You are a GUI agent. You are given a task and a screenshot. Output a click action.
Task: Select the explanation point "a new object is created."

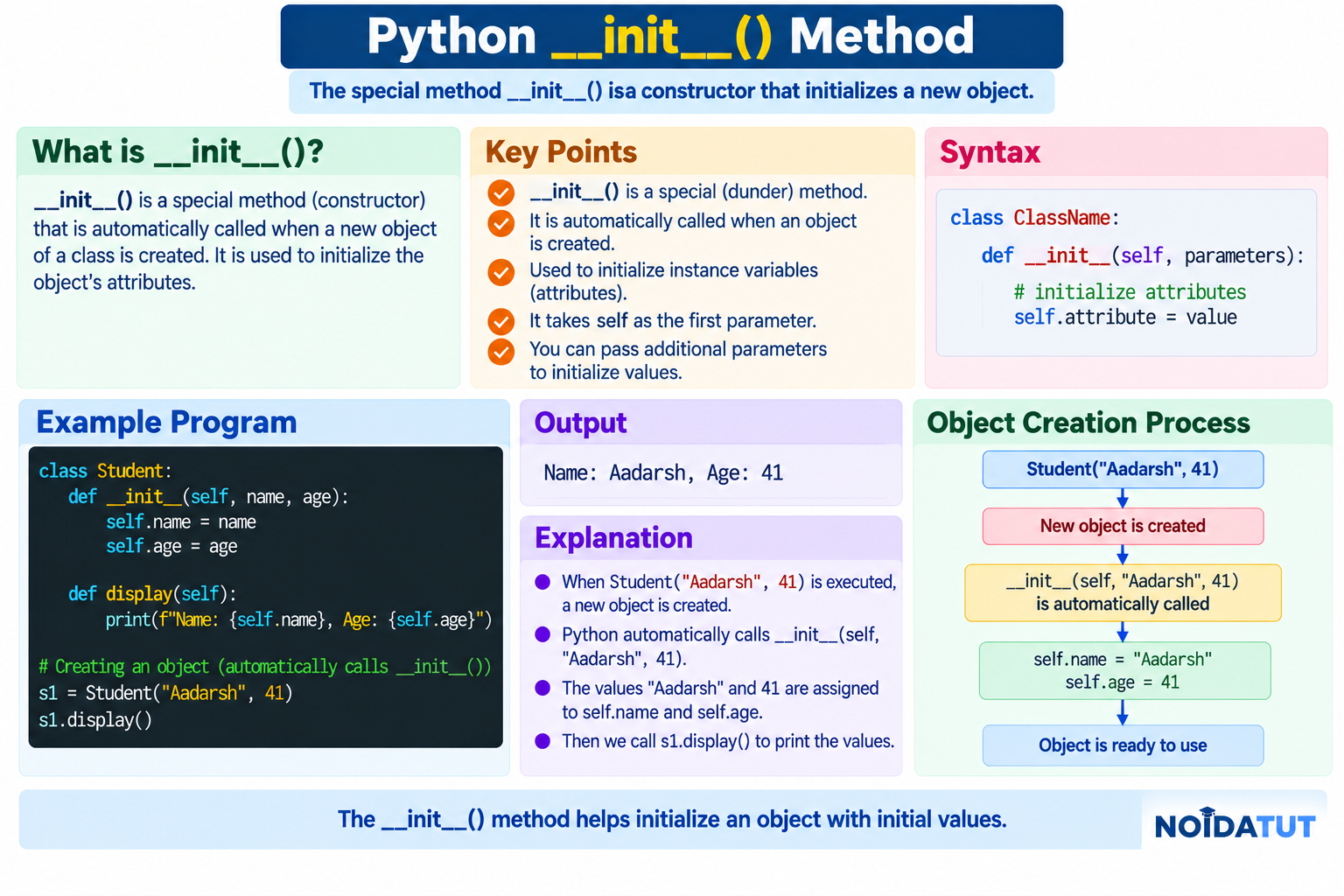(x=647, y=605)
